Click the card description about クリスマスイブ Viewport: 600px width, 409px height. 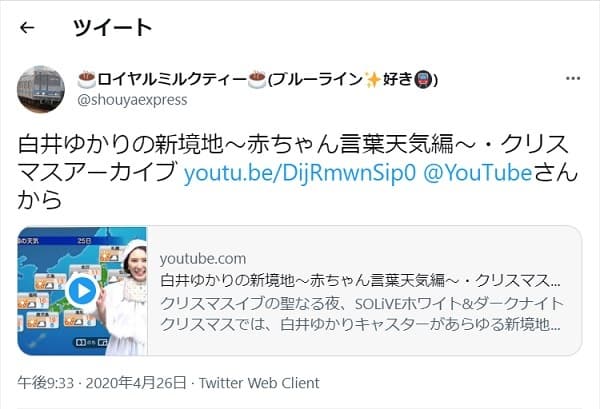(361, 314)
